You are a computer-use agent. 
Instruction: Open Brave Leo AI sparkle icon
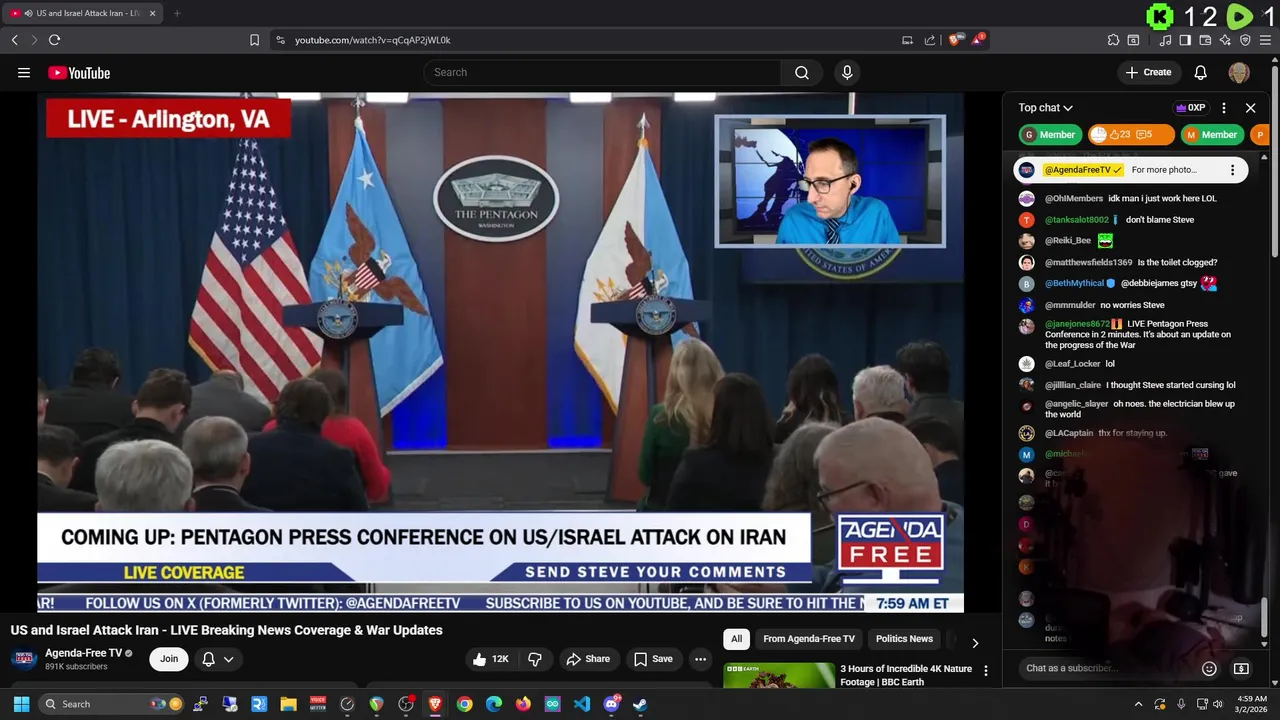1225,40
